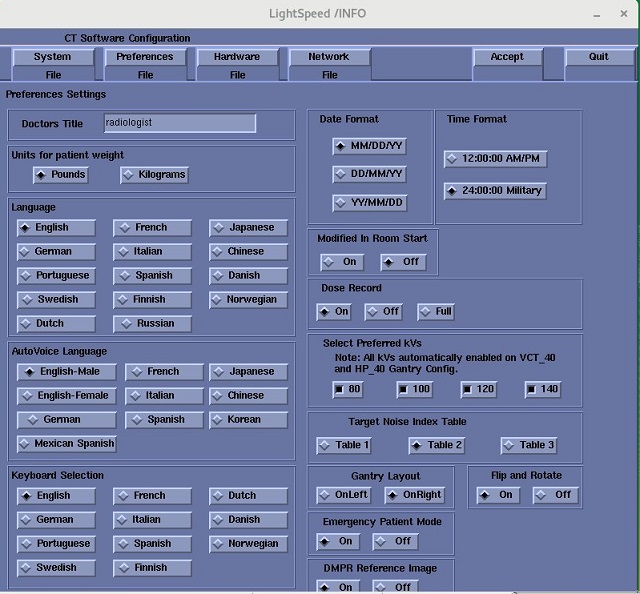Open the Network configuration tab
The width and height of the screenshot is (640, 594).
[x=329, y=57]
